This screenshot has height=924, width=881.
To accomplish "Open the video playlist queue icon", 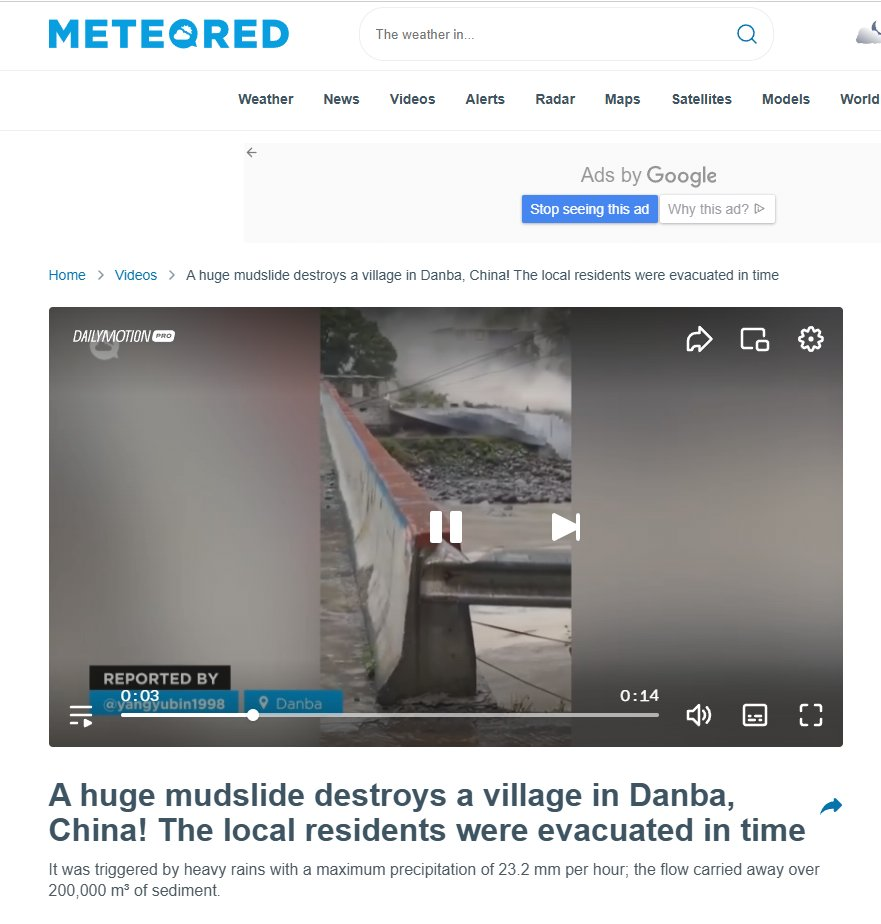I will (x=81, y=716).
